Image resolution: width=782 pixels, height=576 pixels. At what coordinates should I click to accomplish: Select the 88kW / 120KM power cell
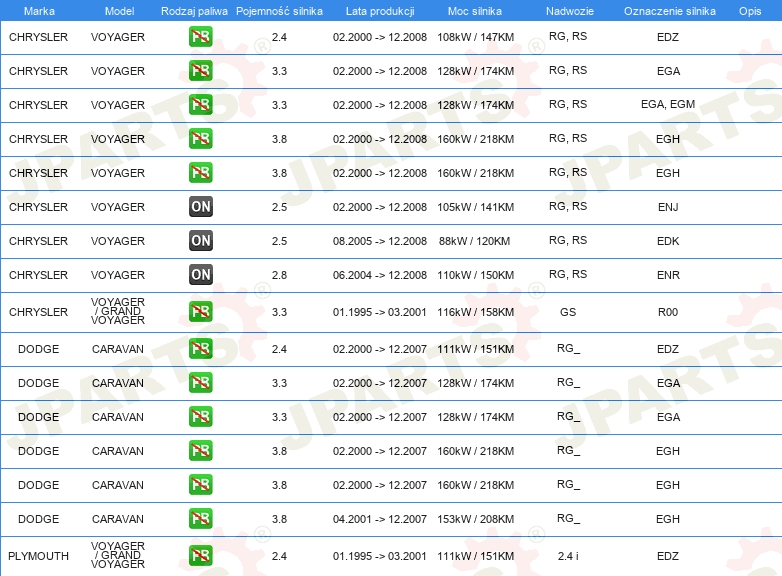coord(475,241)
